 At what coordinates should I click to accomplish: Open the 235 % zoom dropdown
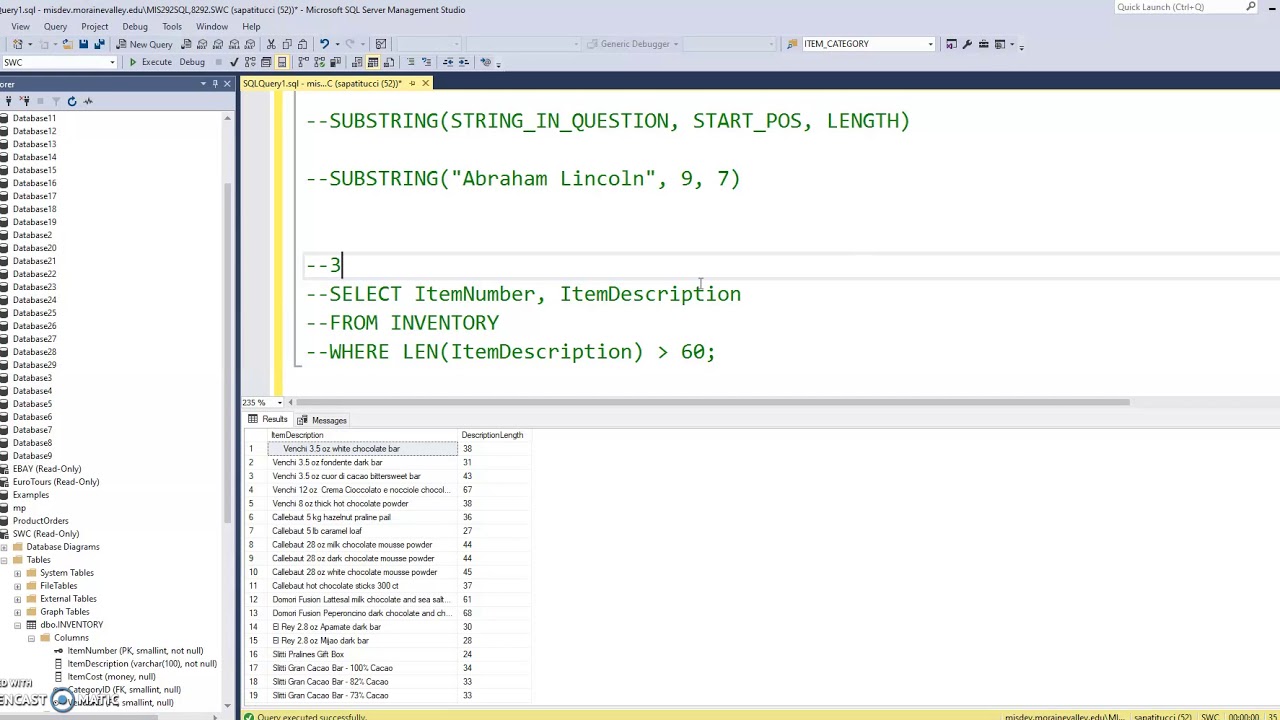click(x=279, y=402)
